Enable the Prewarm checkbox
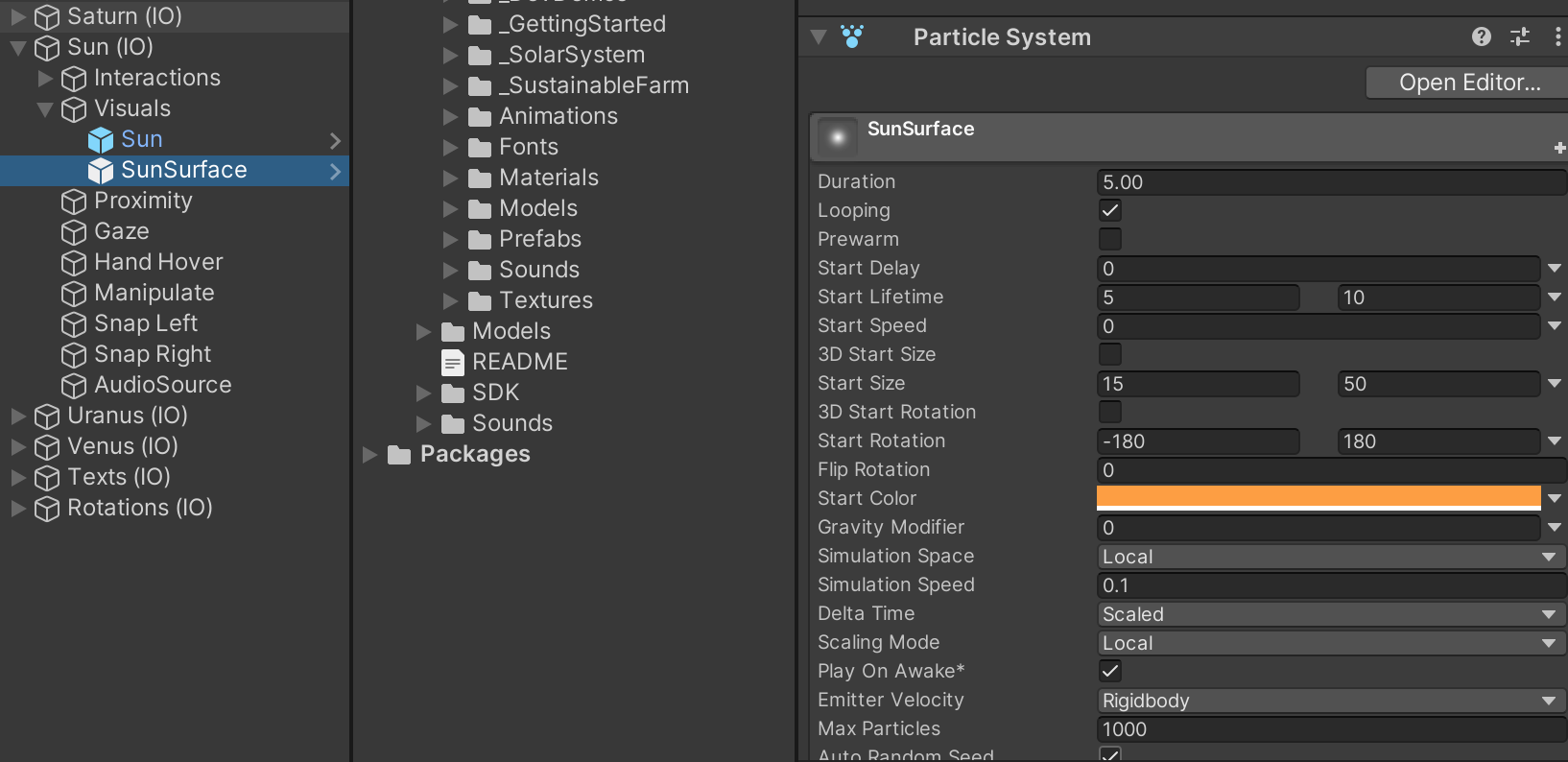 (1109, 239)
